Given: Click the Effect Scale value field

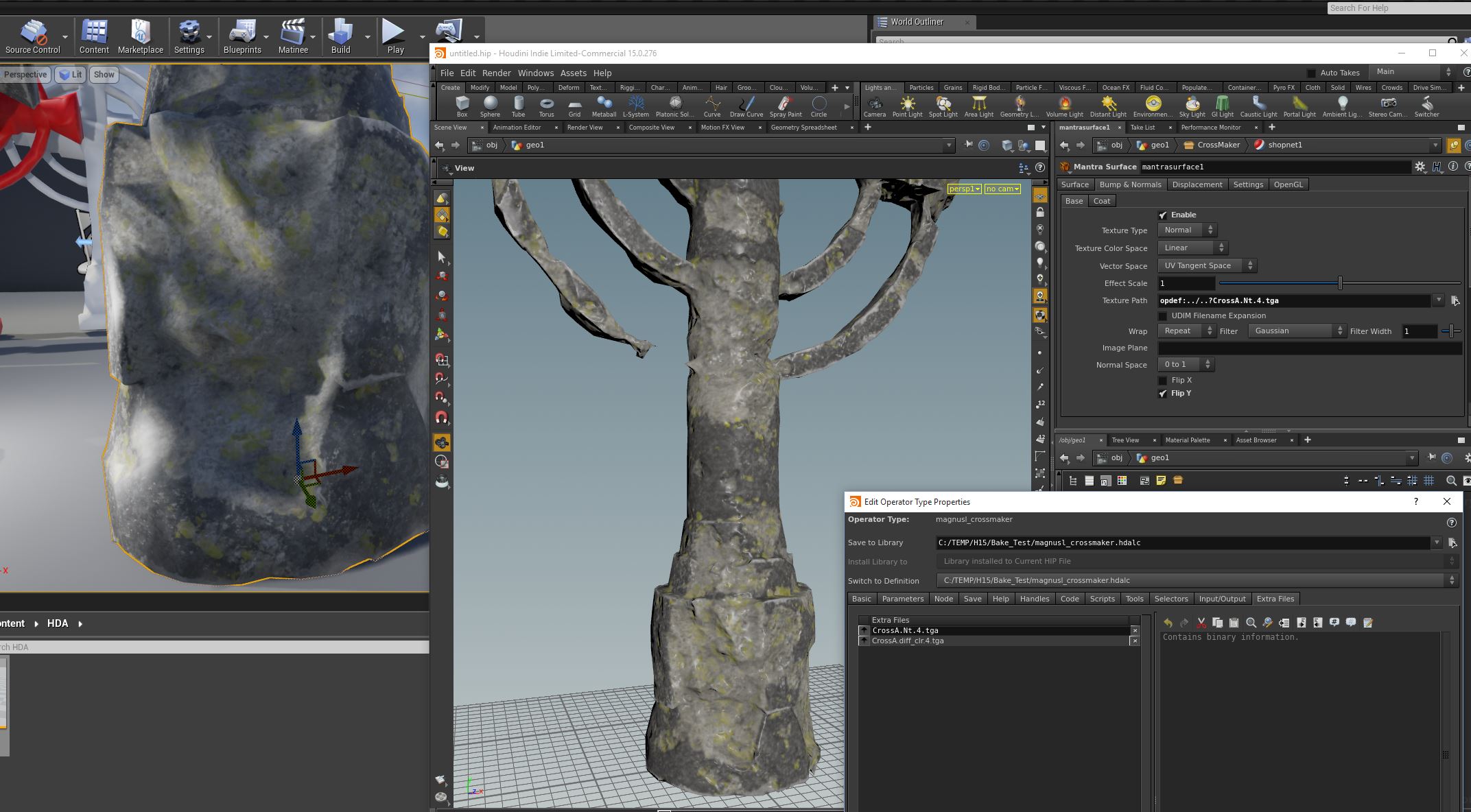Looking at the screenshot, I should (x=1186, y=283).
